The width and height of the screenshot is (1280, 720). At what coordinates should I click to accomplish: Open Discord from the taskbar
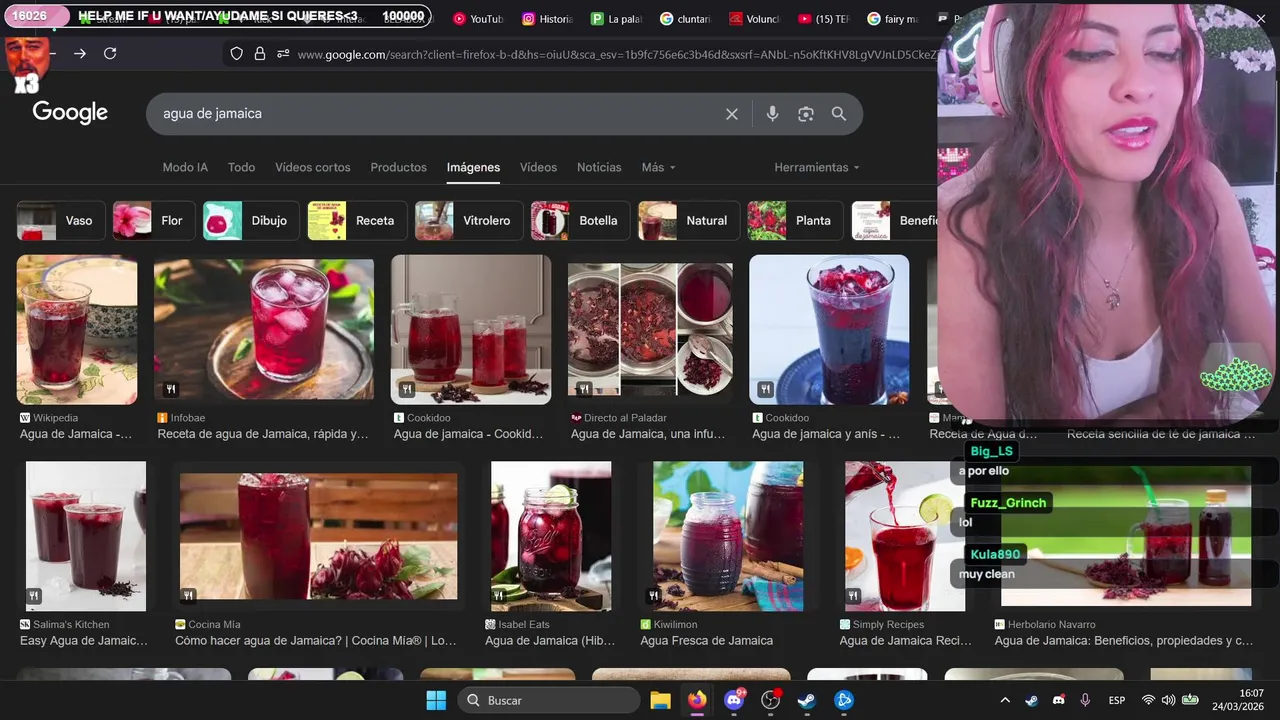coord(734,700)
